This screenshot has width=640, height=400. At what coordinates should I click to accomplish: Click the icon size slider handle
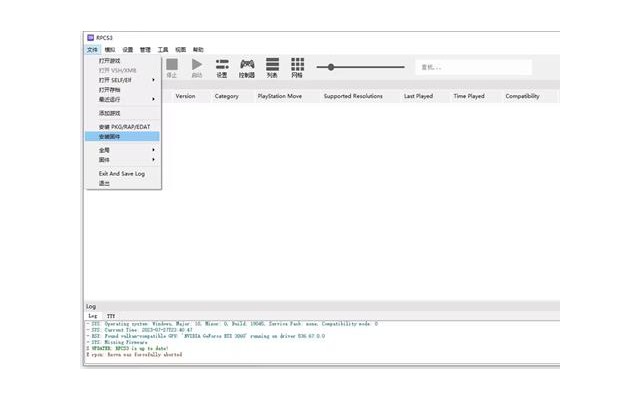(x=331, y=67)
